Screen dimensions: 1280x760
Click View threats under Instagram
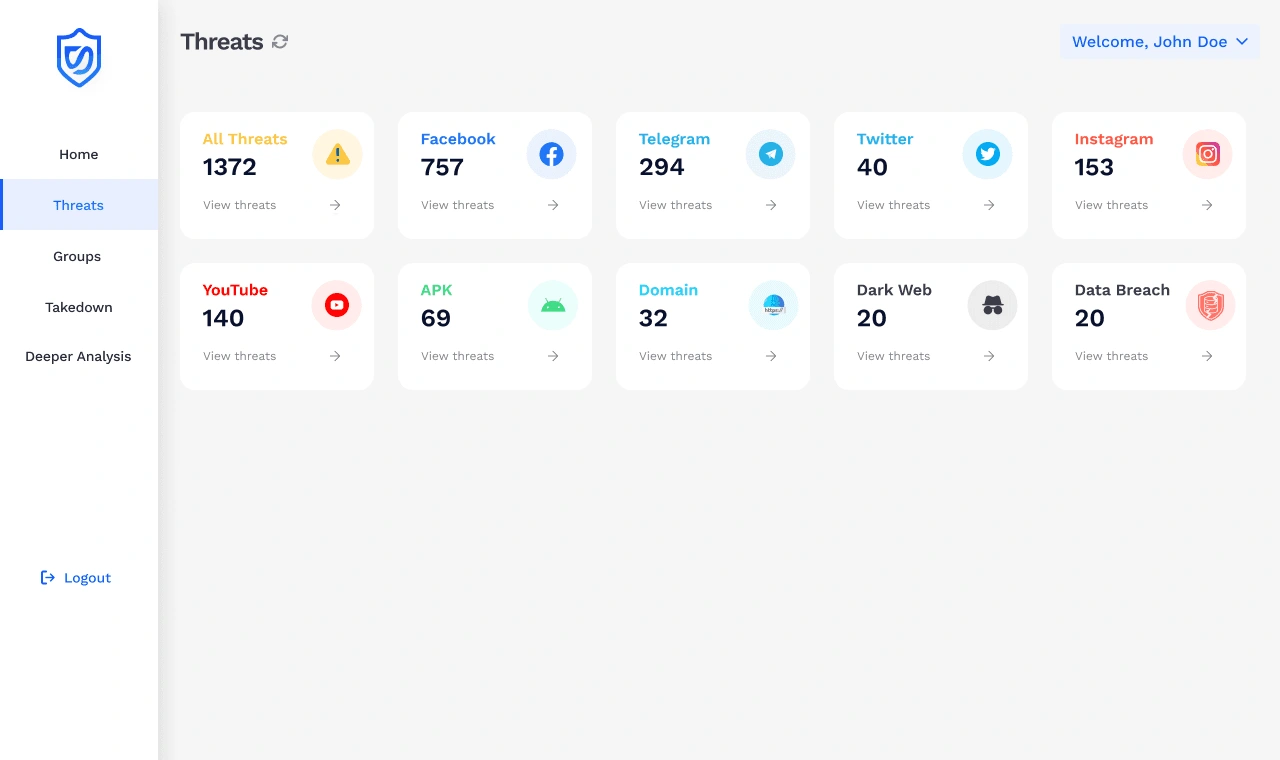coord(1112,205)
